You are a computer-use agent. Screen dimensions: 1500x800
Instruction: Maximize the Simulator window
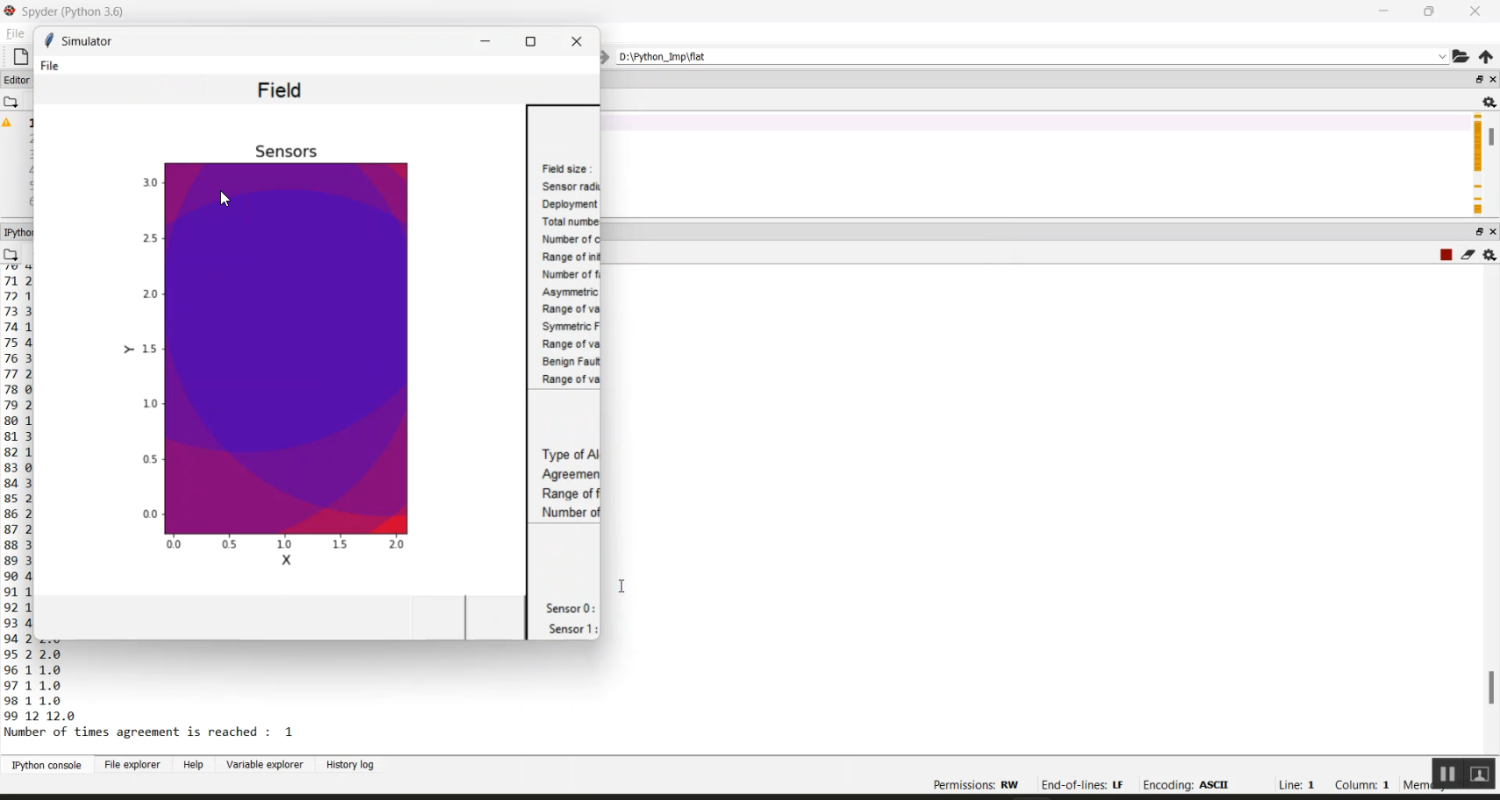coord(531,42)
